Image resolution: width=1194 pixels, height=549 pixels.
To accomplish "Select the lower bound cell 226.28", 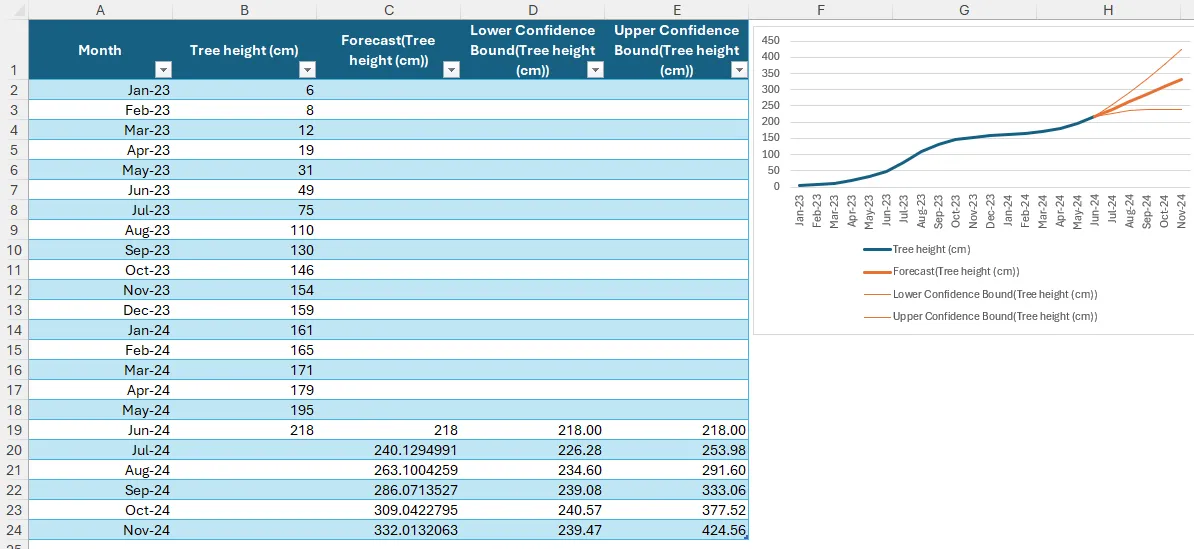I will pyautogui.click(x=533, y=449).
